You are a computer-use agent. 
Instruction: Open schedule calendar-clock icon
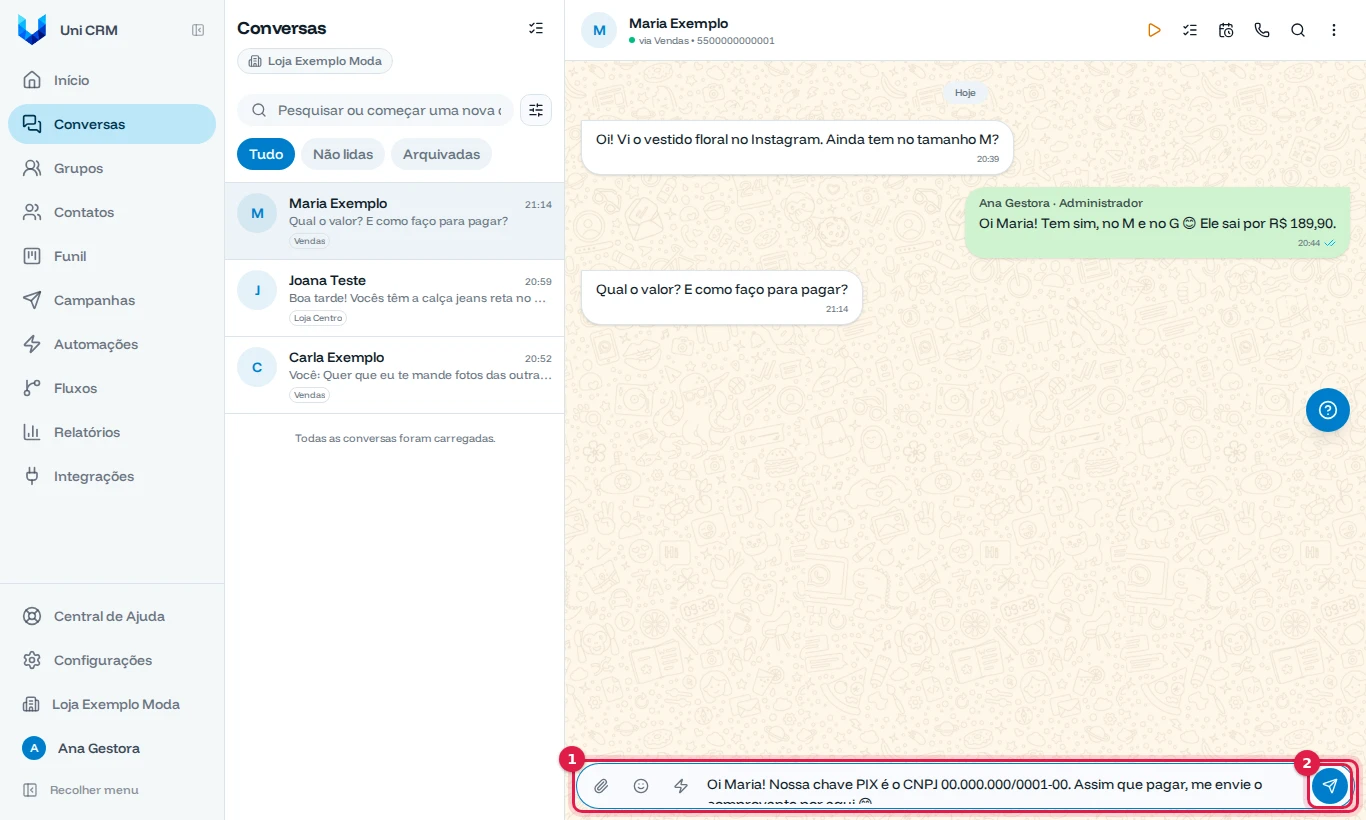click(x=1226, y=30)
